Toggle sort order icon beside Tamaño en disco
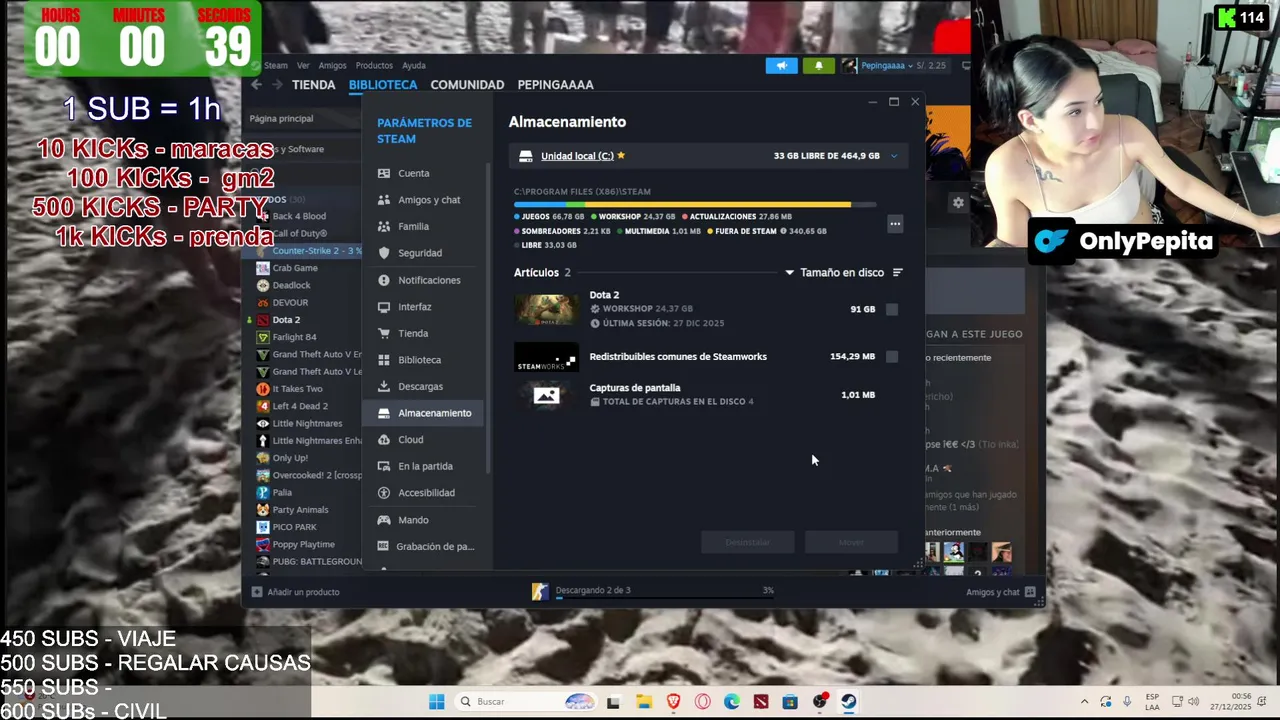The width and height of the screenshot is (1280, 720). (x=897, y=273)
